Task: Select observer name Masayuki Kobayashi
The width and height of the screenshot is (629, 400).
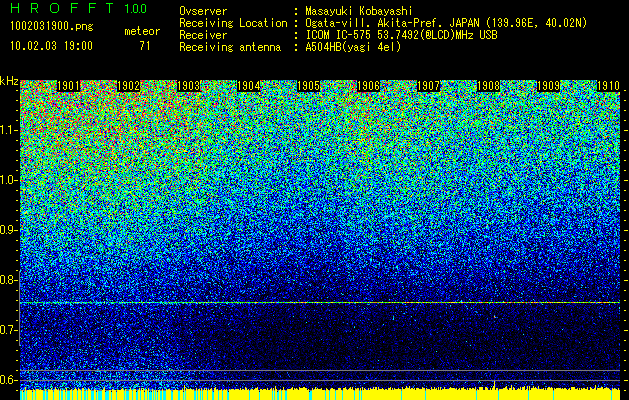Action: point(359,11)
